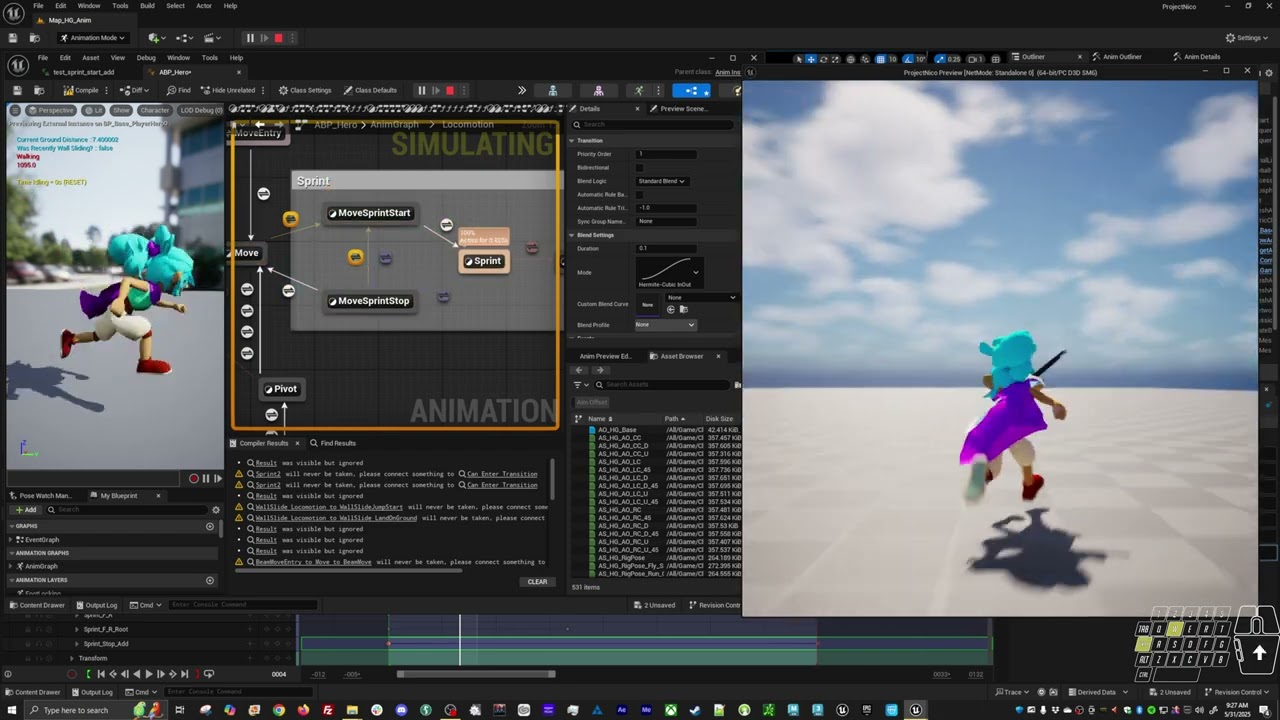Select Animation Blueprint mode icon

coord(691,90)
